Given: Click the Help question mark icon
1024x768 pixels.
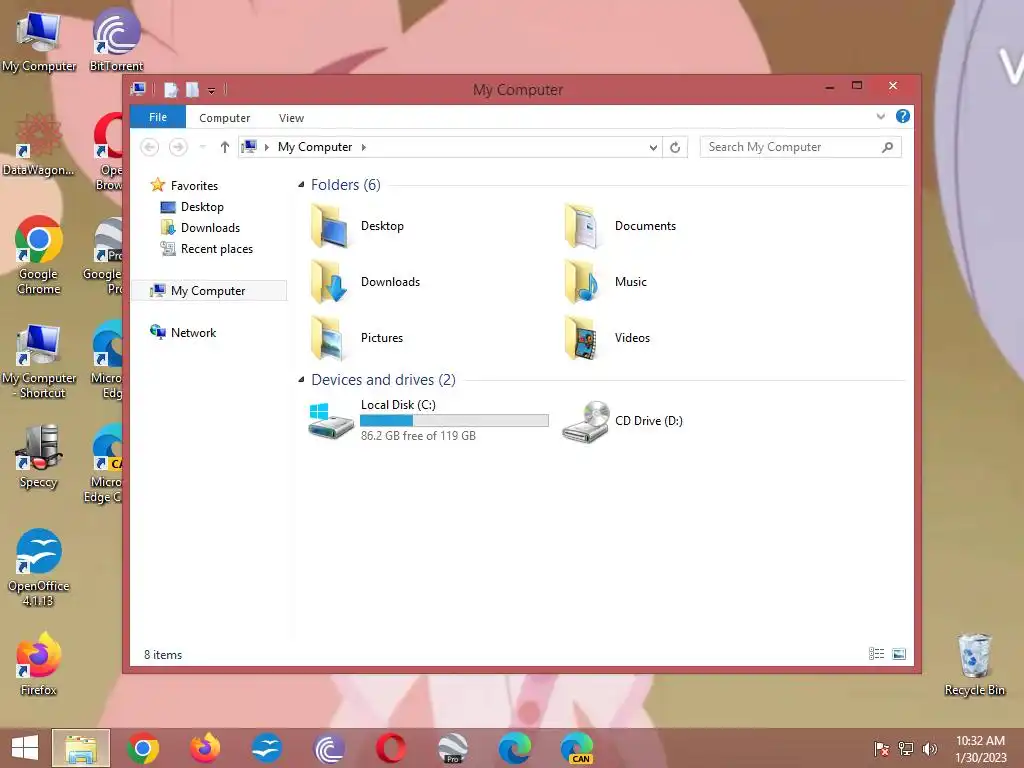Looking at the screenshot, I should [x=903, y=116].
